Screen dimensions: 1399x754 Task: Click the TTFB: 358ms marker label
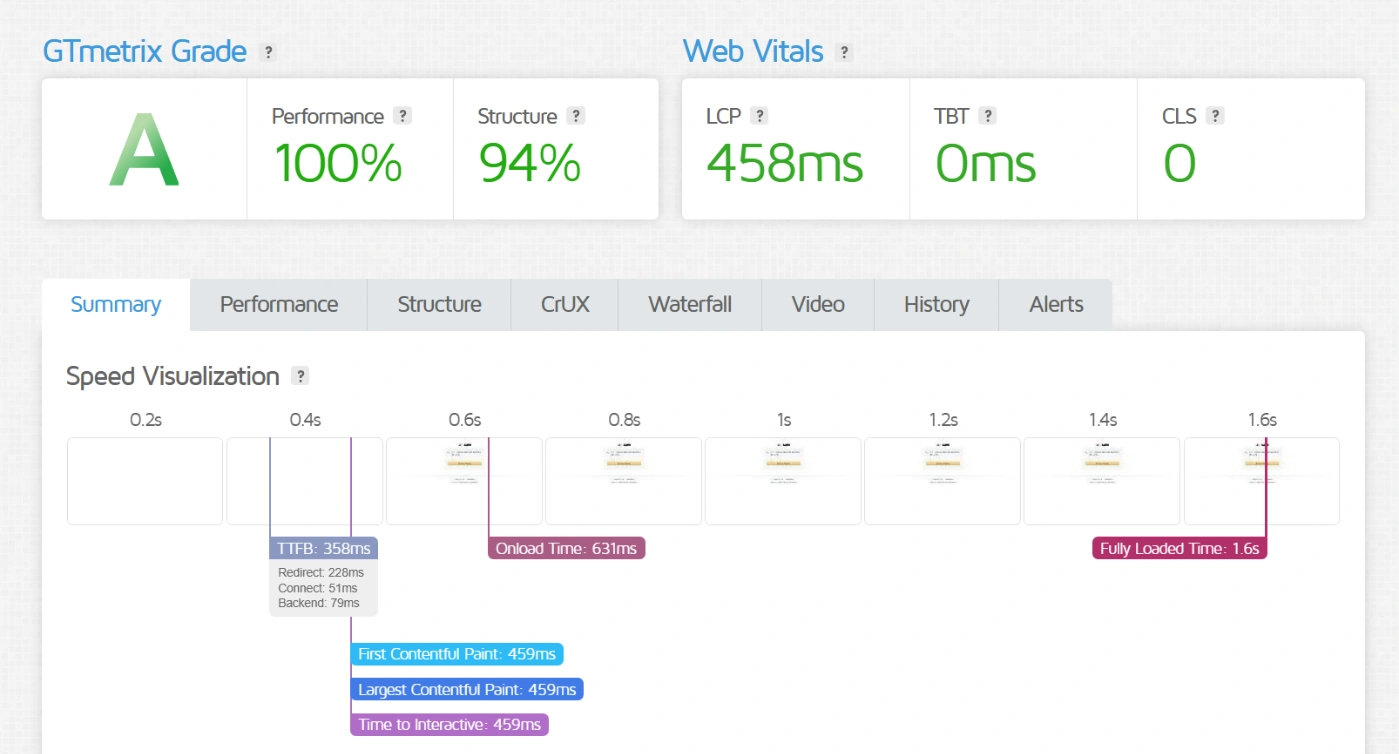324,548
